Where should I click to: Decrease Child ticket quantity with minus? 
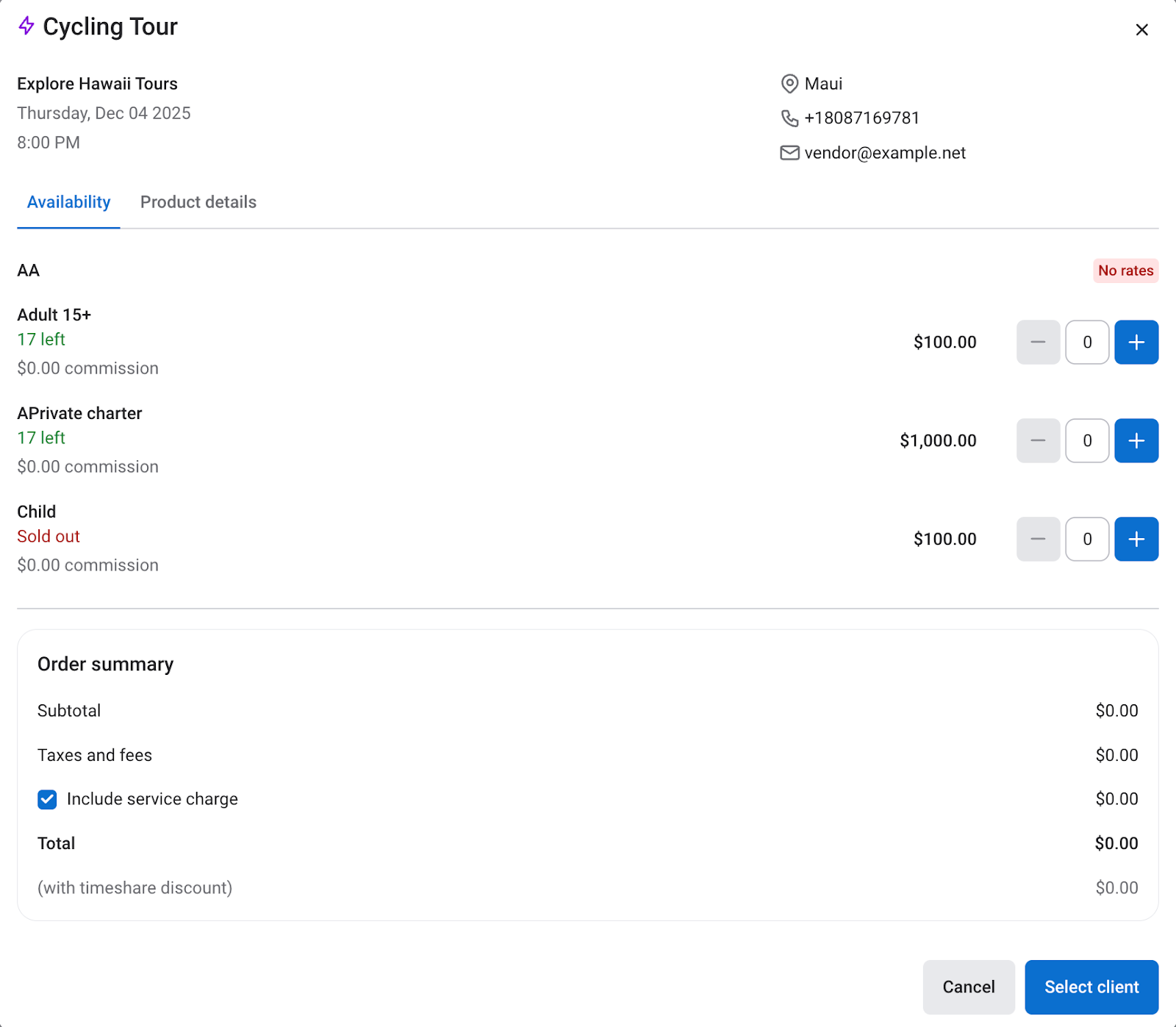(x=1038, y=540)
